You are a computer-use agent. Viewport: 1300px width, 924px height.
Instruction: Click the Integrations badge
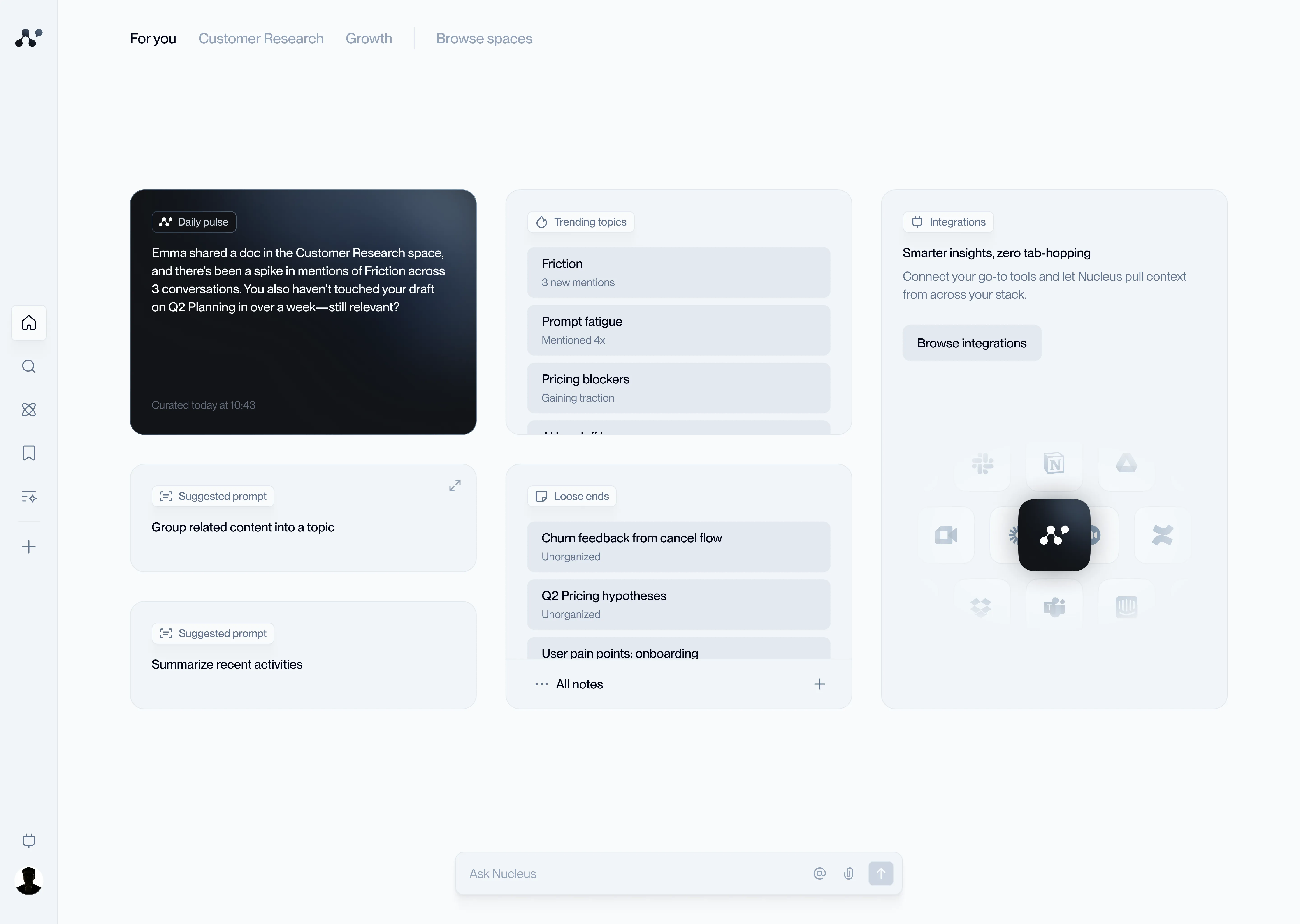948,222
